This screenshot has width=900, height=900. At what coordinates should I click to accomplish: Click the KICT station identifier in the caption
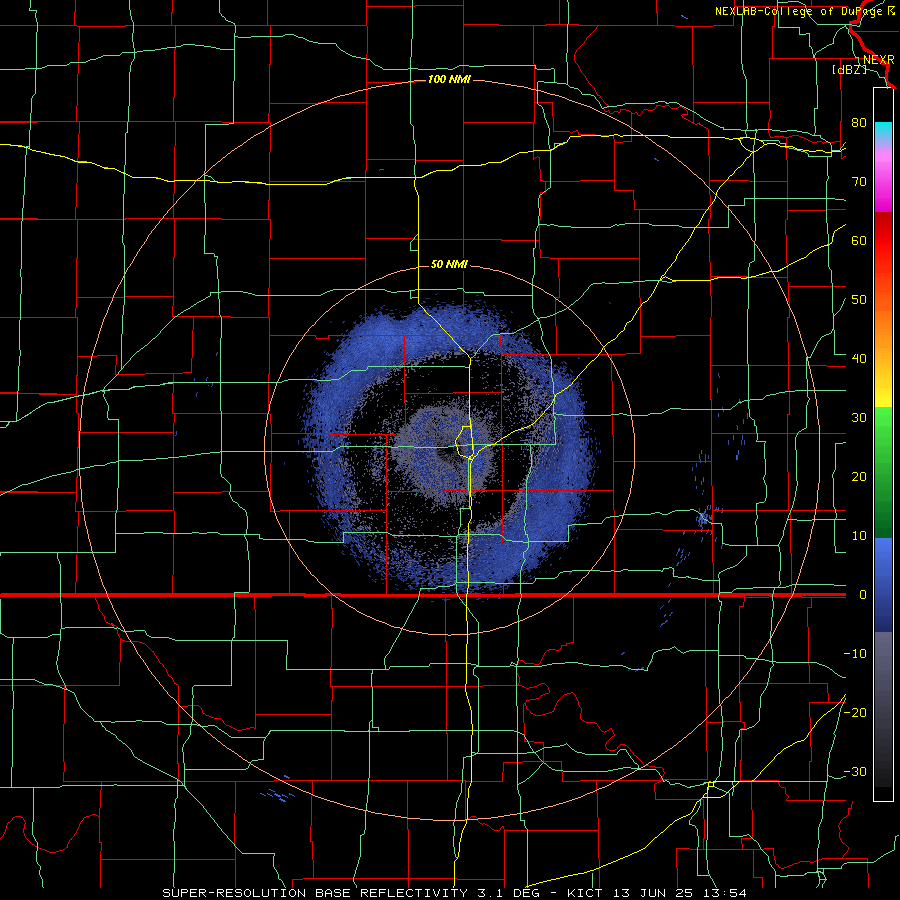[x=585, y=893]
